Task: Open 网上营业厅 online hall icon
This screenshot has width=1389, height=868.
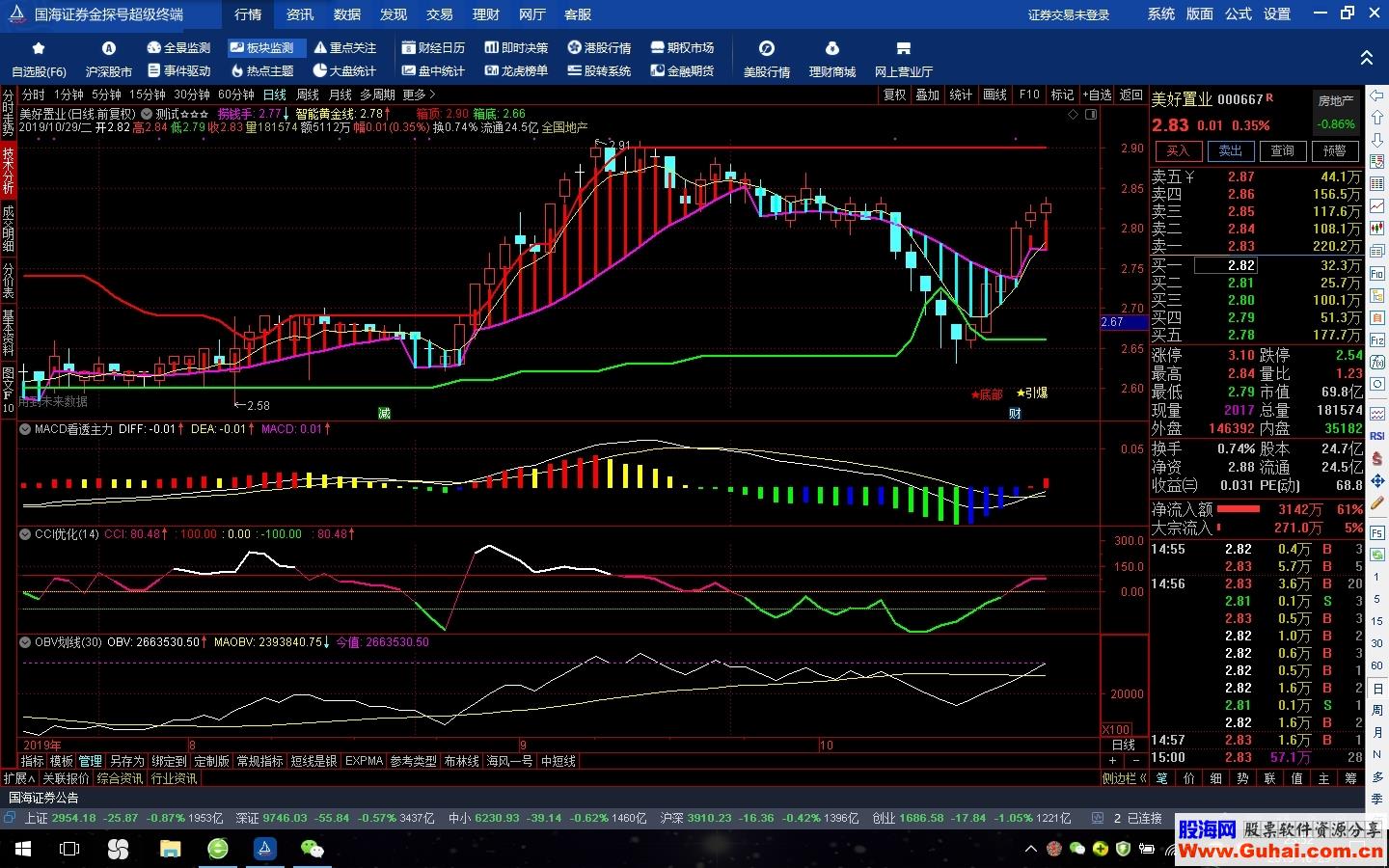Action: pos(904,59)
